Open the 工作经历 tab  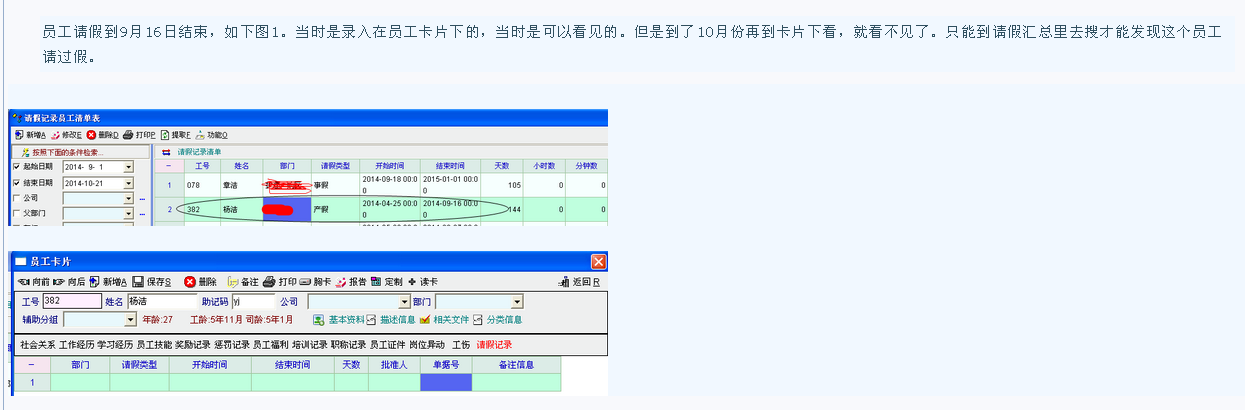point(76,345)
